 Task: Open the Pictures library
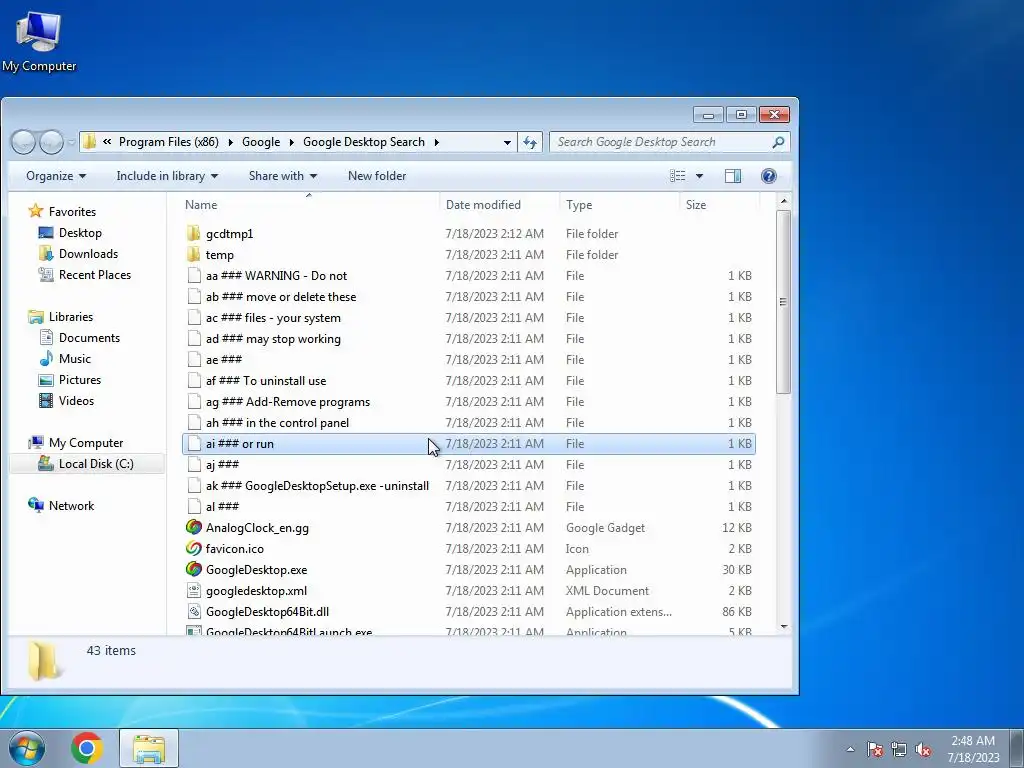coord(80,379)
